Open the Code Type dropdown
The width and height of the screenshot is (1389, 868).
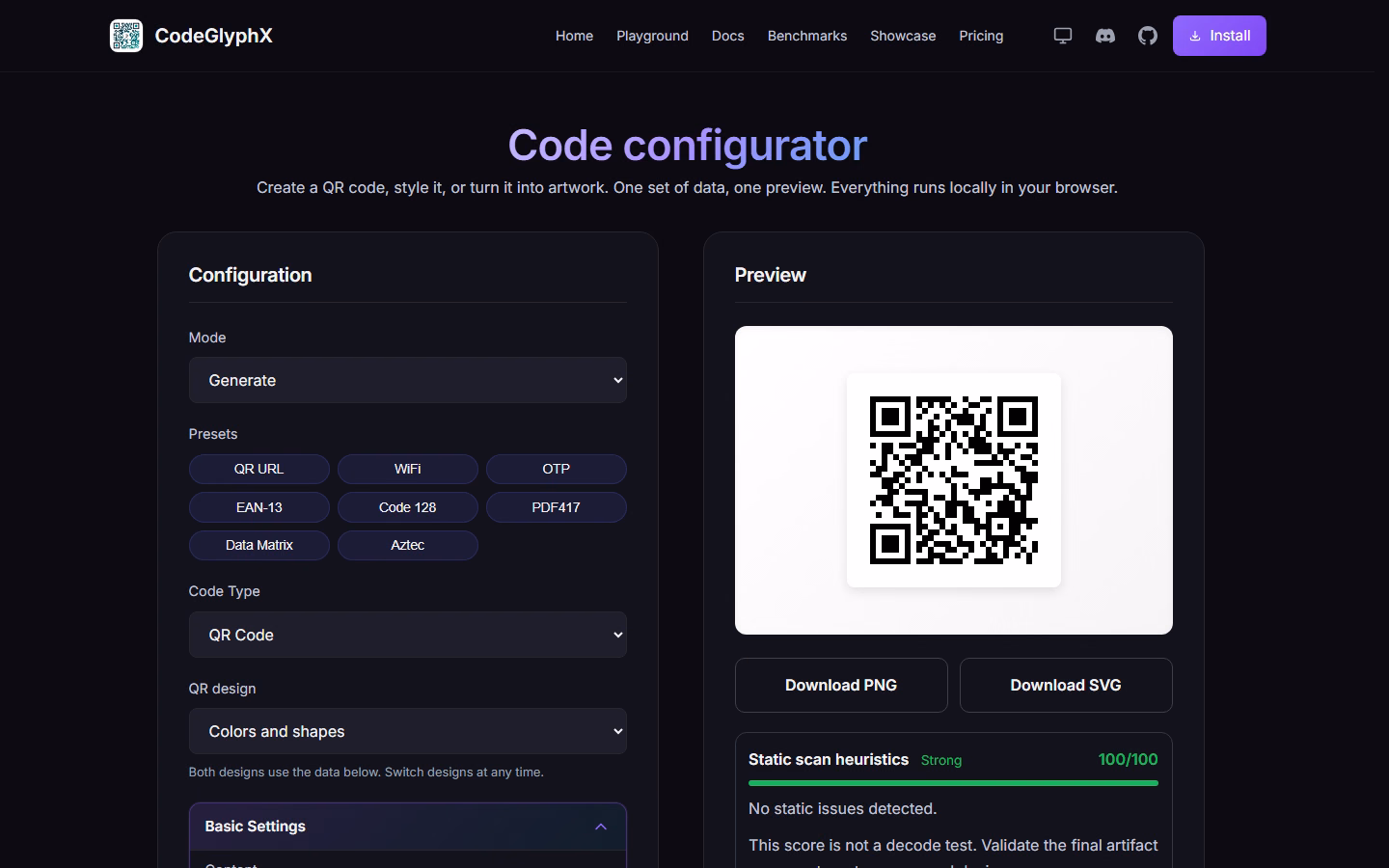click(x=408, y=635)
